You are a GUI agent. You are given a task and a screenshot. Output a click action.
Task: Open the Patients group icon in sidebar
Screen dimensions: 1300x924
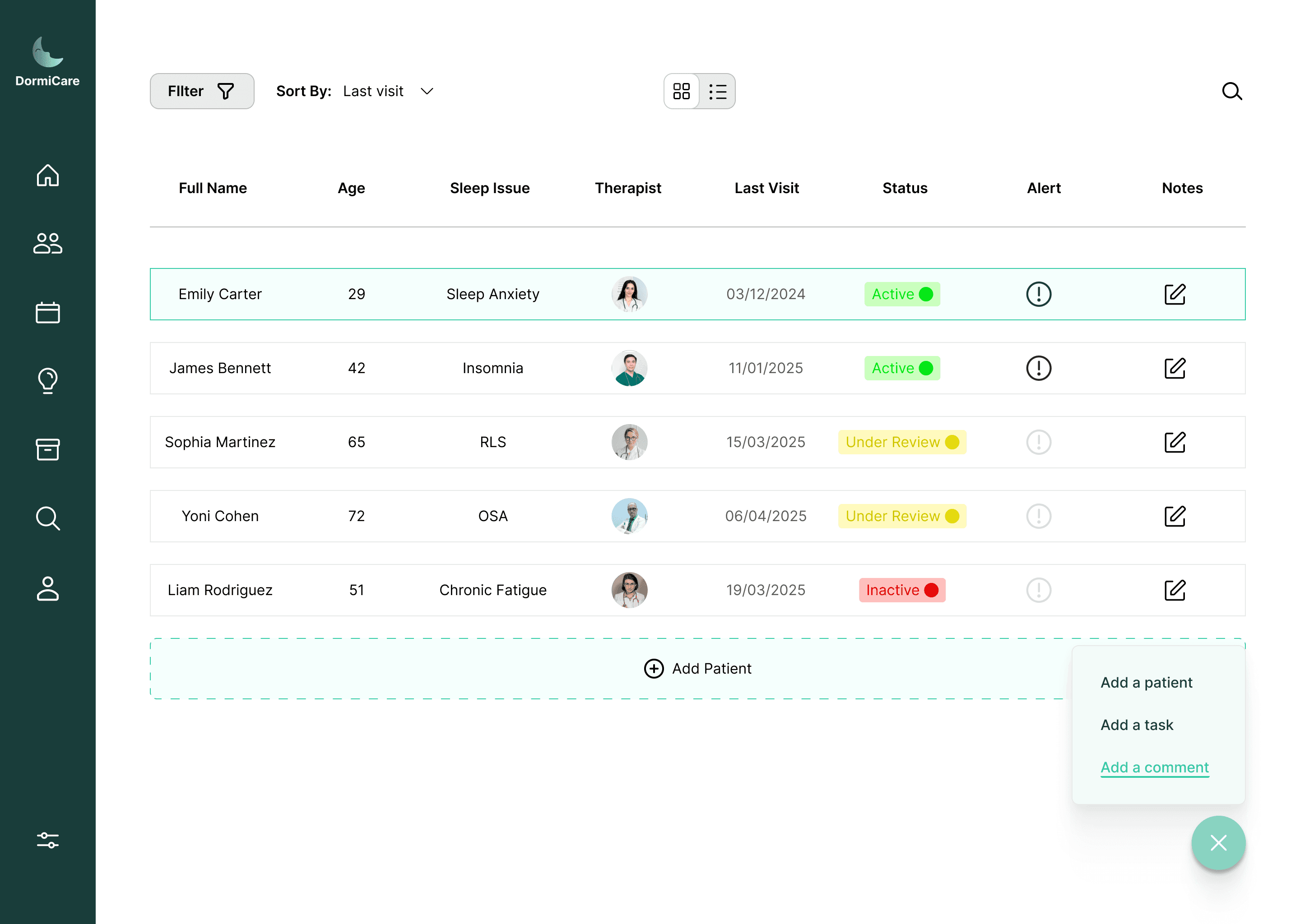pos(48,244)
